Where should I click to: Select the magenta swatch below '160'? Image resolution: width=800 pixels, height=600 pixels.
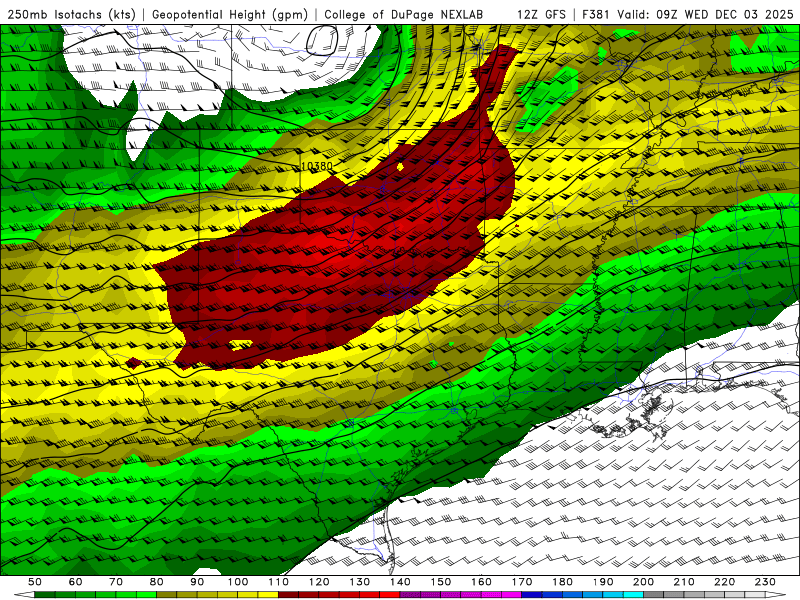click(x=491, y=595)
